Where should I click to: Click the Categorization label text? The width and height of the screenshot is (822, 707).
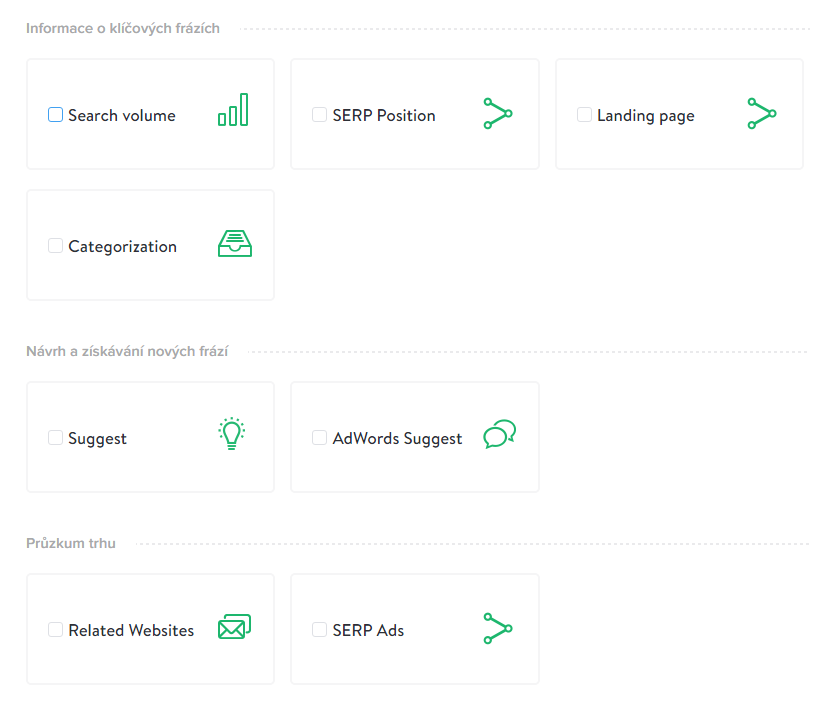point(123,247)
